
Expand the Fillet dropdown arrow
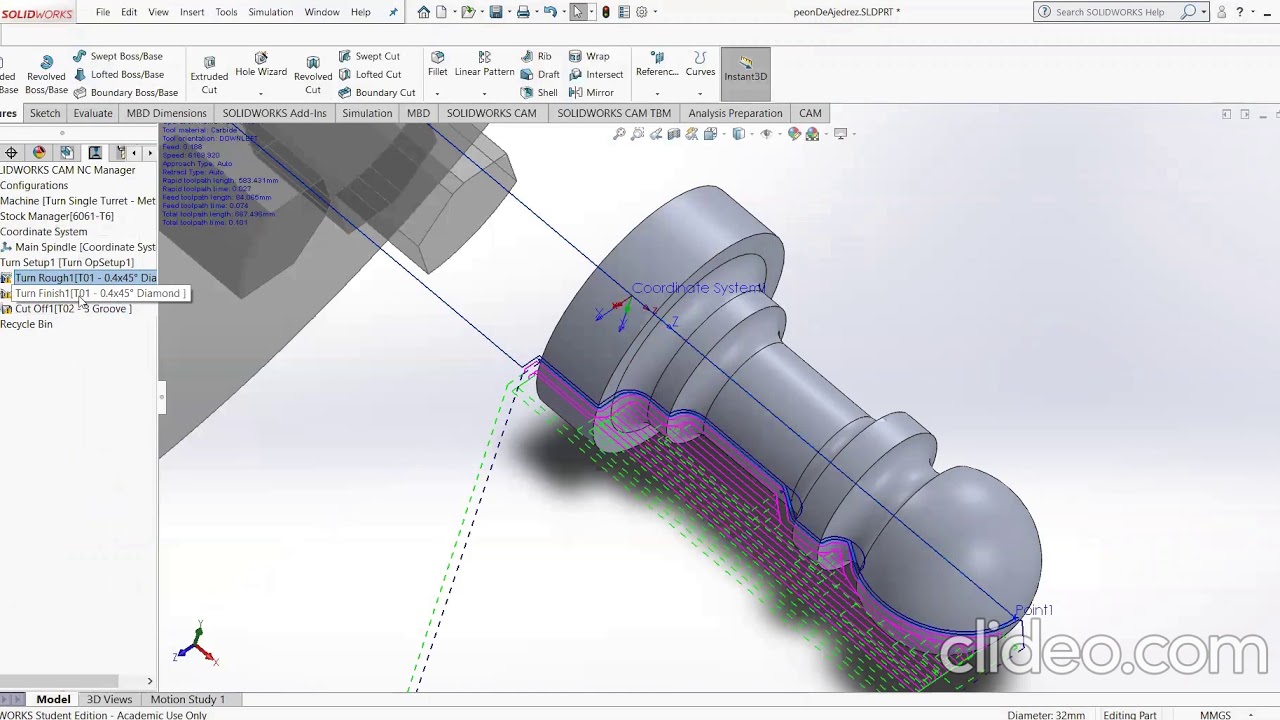click(x=437, y=93)
